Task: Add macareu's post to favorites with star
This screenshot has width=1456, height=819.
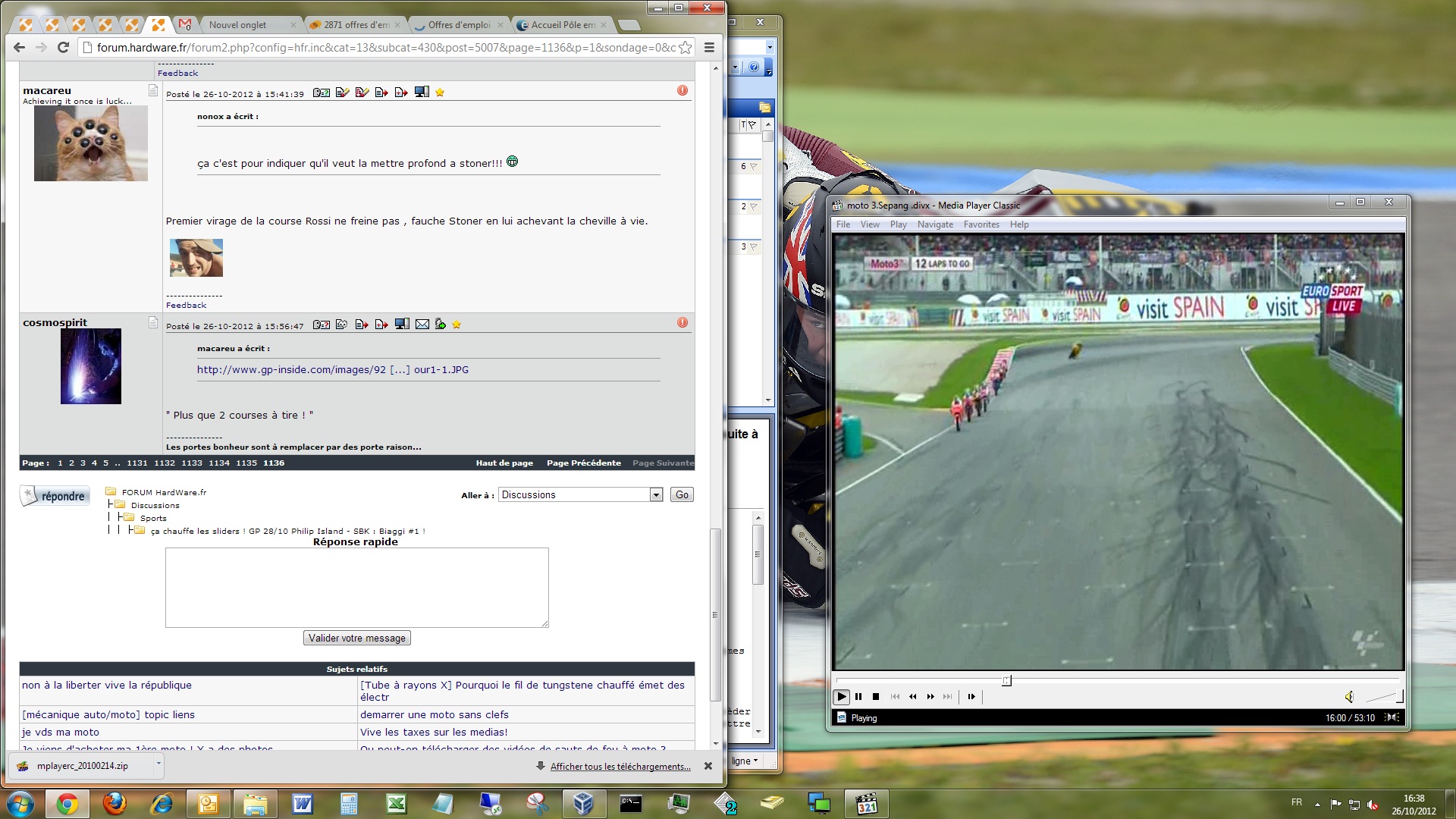Action: [440, 93]
